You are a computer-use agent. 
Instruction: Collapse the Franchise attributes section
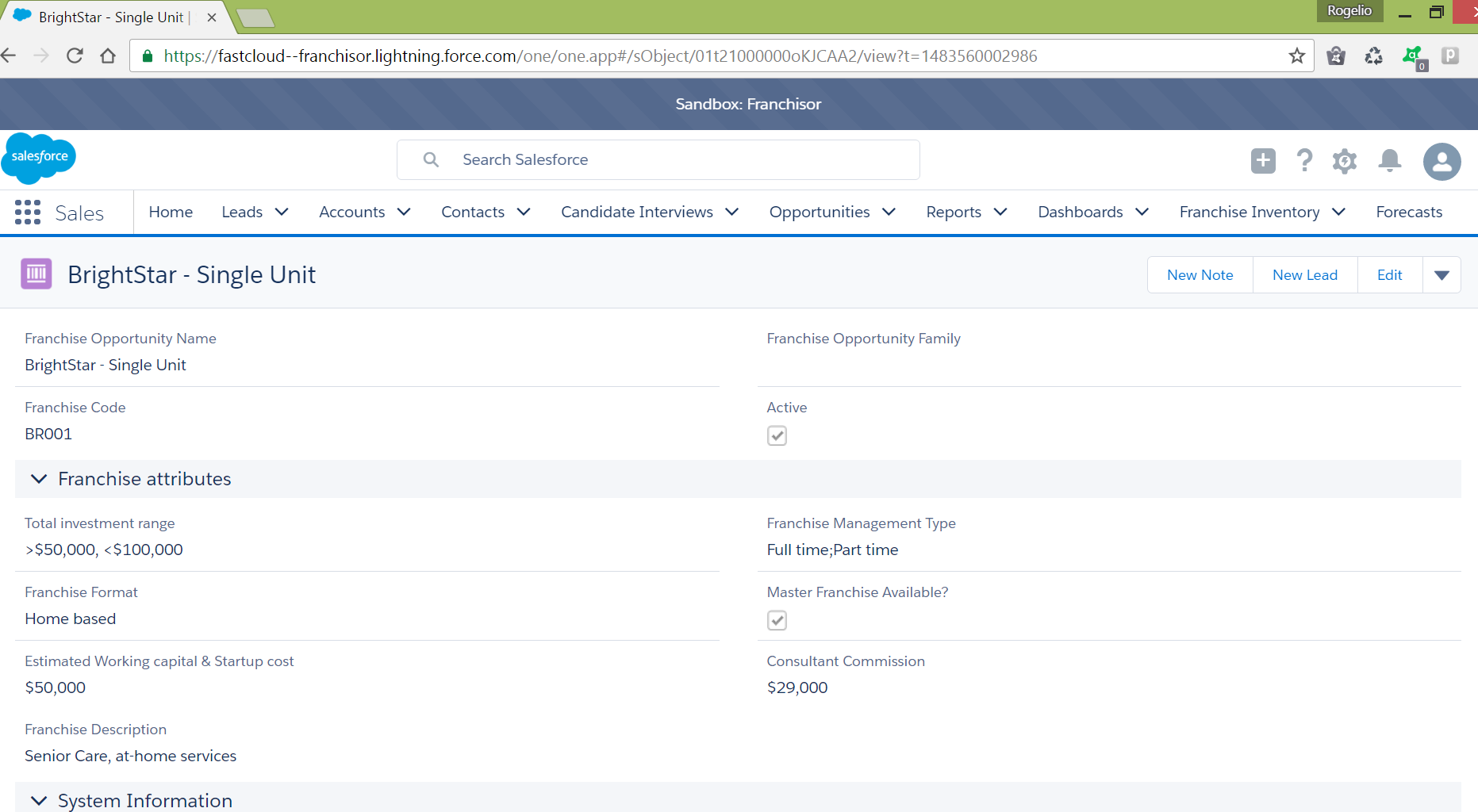[39, 479]
